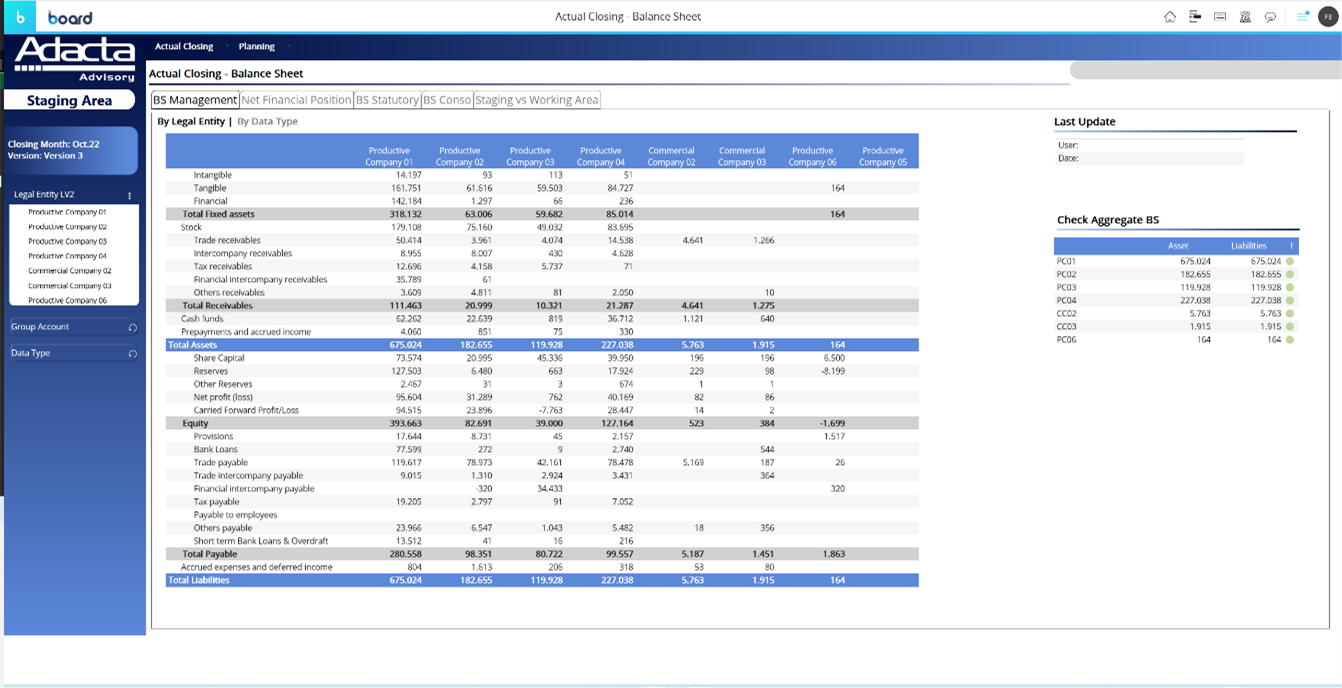Expand the Planning menu
Screen dimensions: 1342x688
click(x=257, y=47)
